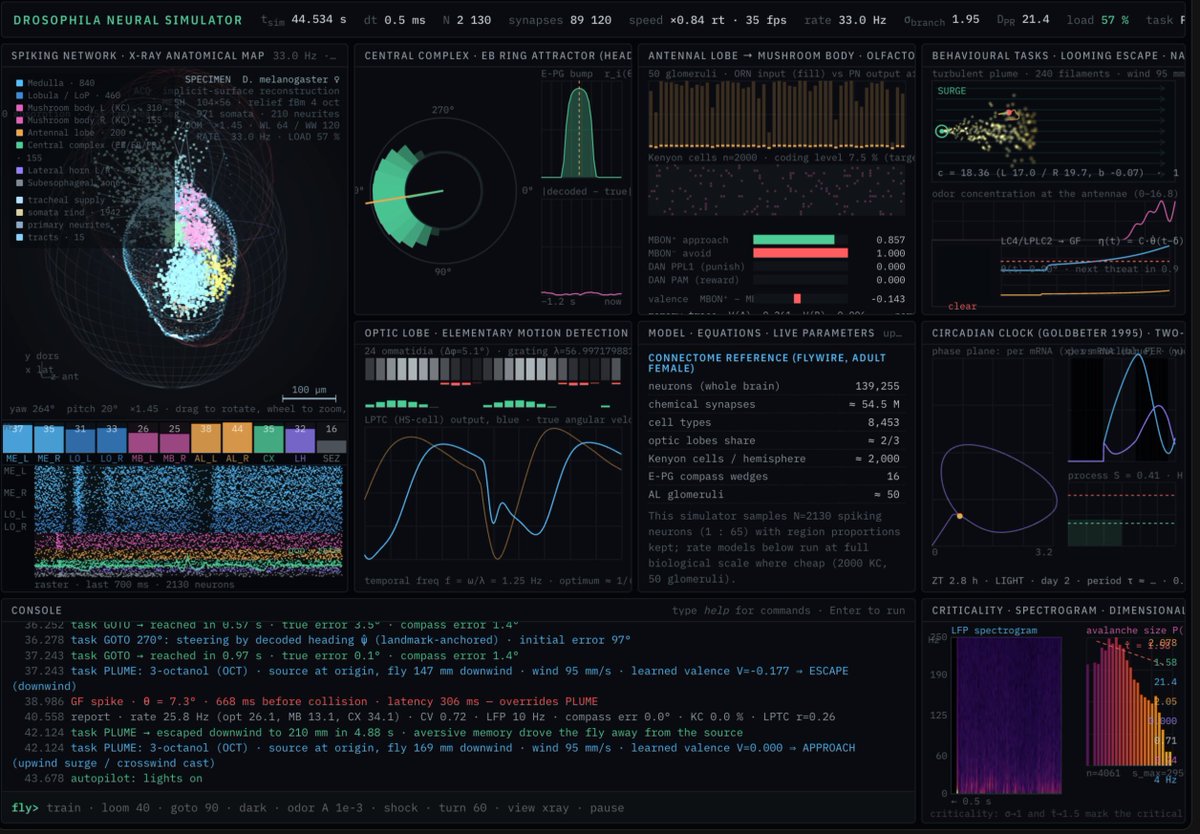
Task: Click the LH region rate bar
Action: point(301,439)
